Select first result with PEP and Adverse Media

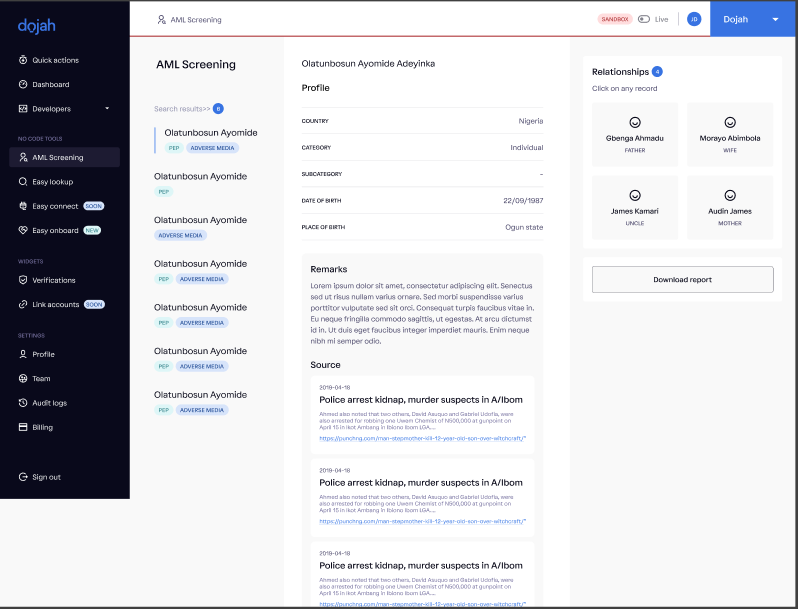point(211,140)
